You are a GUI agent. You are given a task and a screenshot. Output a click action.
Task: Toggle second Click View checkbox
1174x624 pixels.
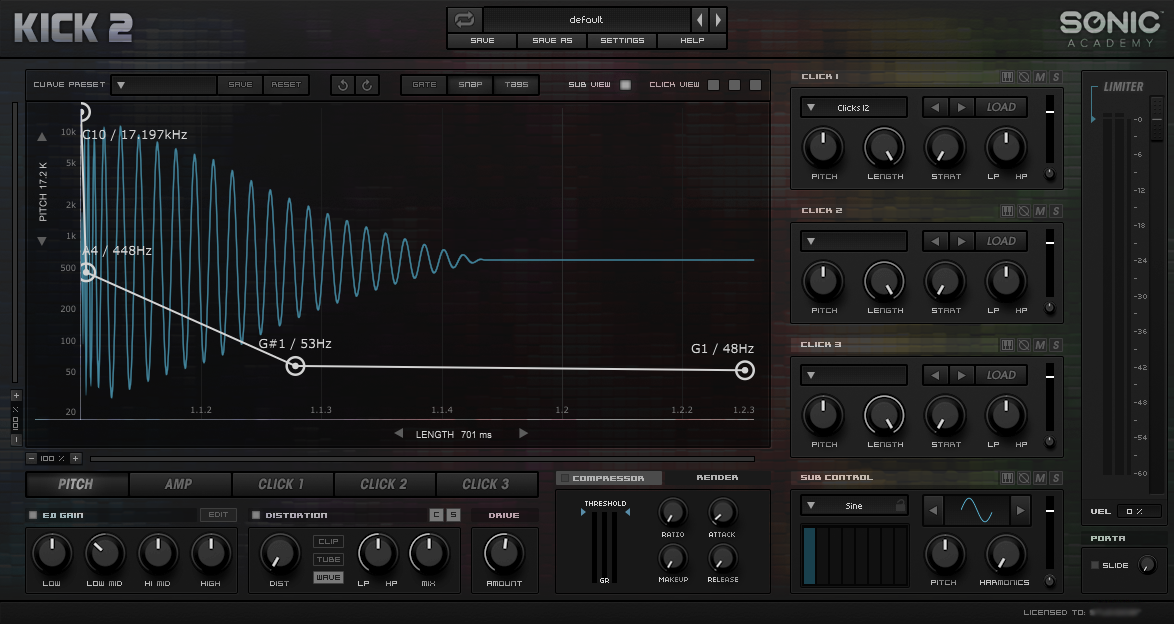coord(734,85)
